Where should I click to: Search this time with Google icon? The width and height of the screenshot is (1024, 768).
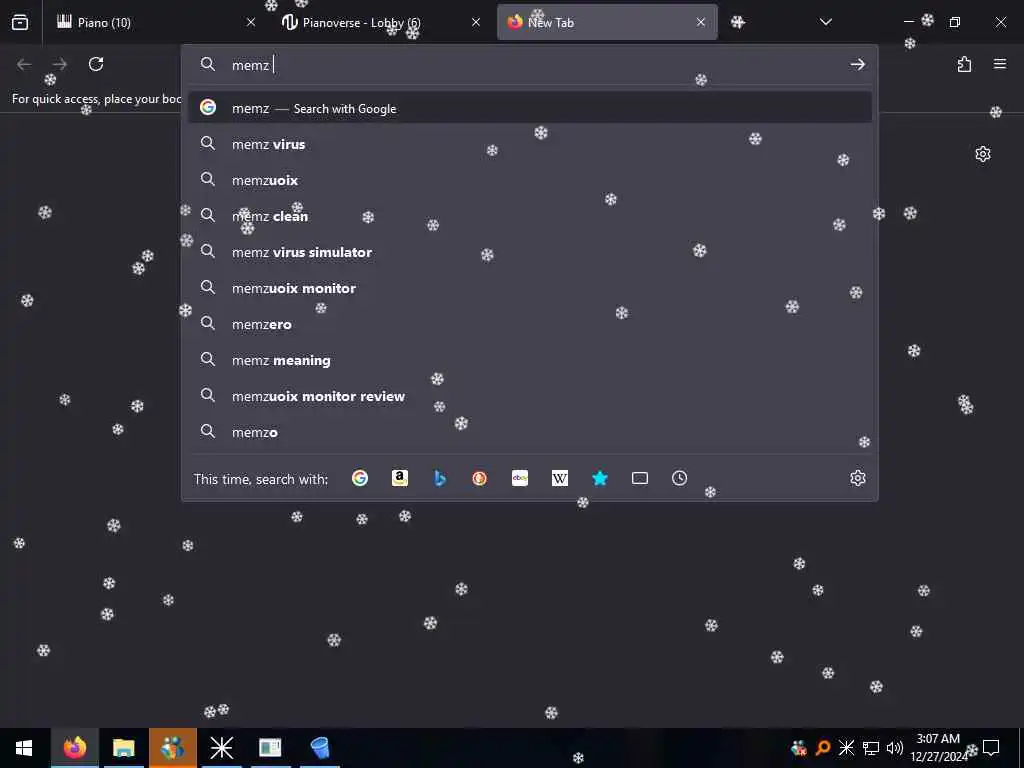[360, 478]
